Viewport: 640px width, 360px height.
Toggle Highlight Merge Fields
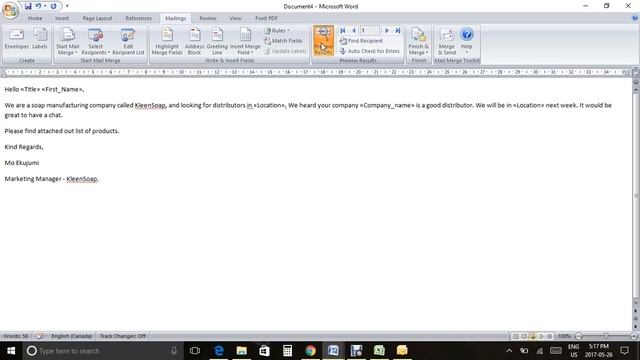(167, 41)
